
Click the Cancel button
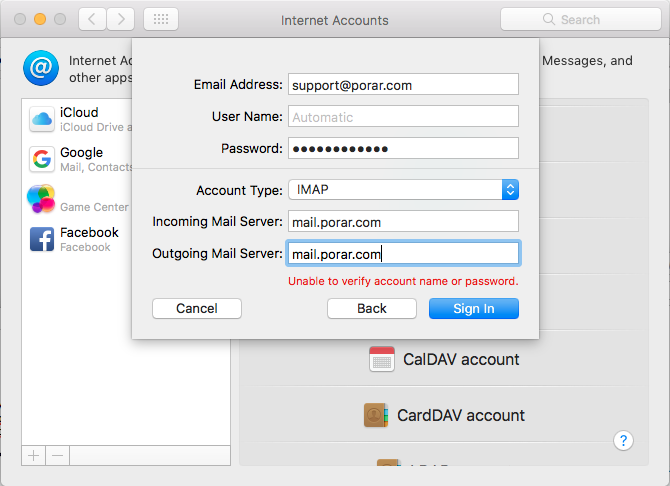197,309
